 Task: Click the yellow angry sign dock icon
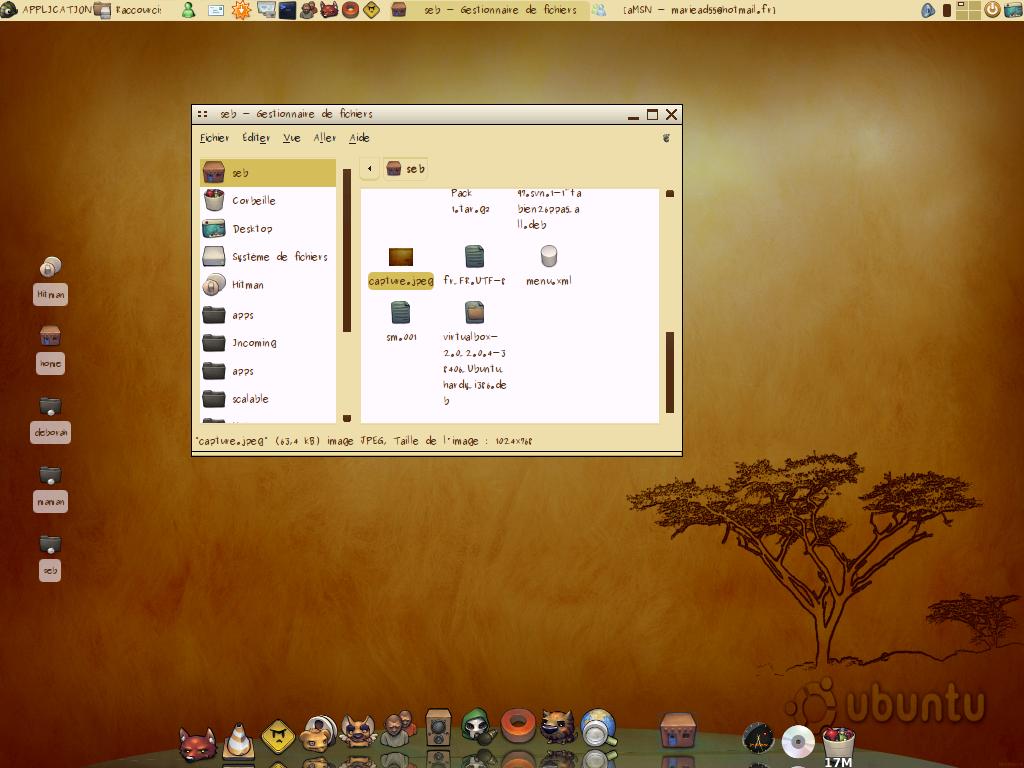[278, 736]
